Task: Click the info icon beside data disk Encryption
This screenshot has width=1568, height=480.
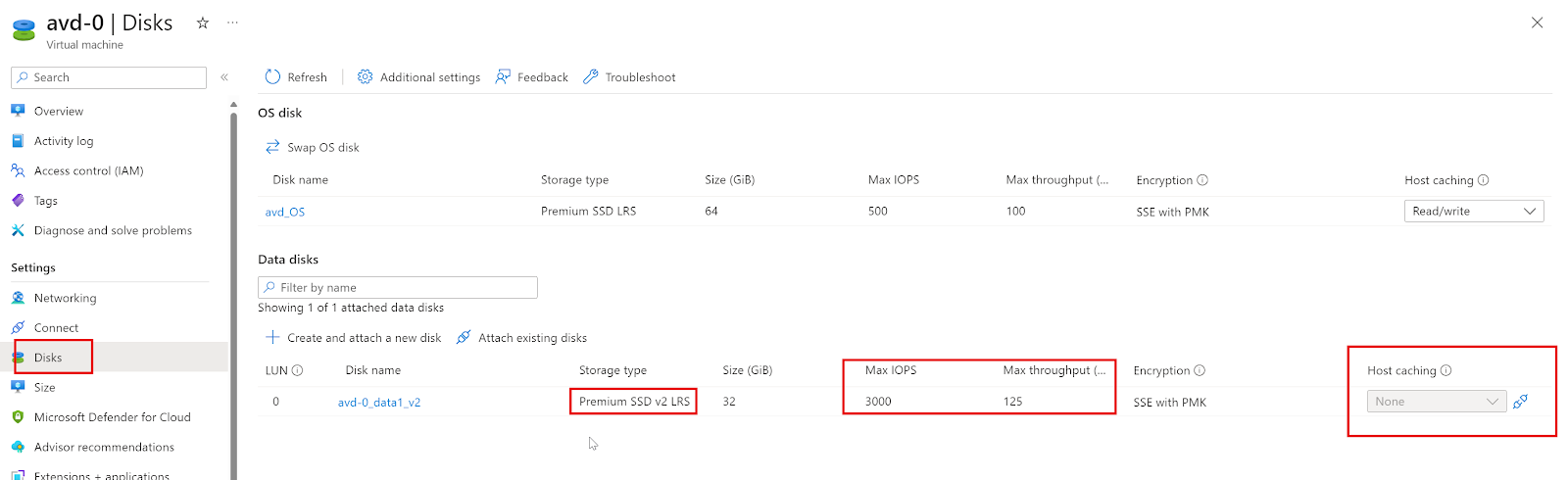Action: (x=1200, y=370)
